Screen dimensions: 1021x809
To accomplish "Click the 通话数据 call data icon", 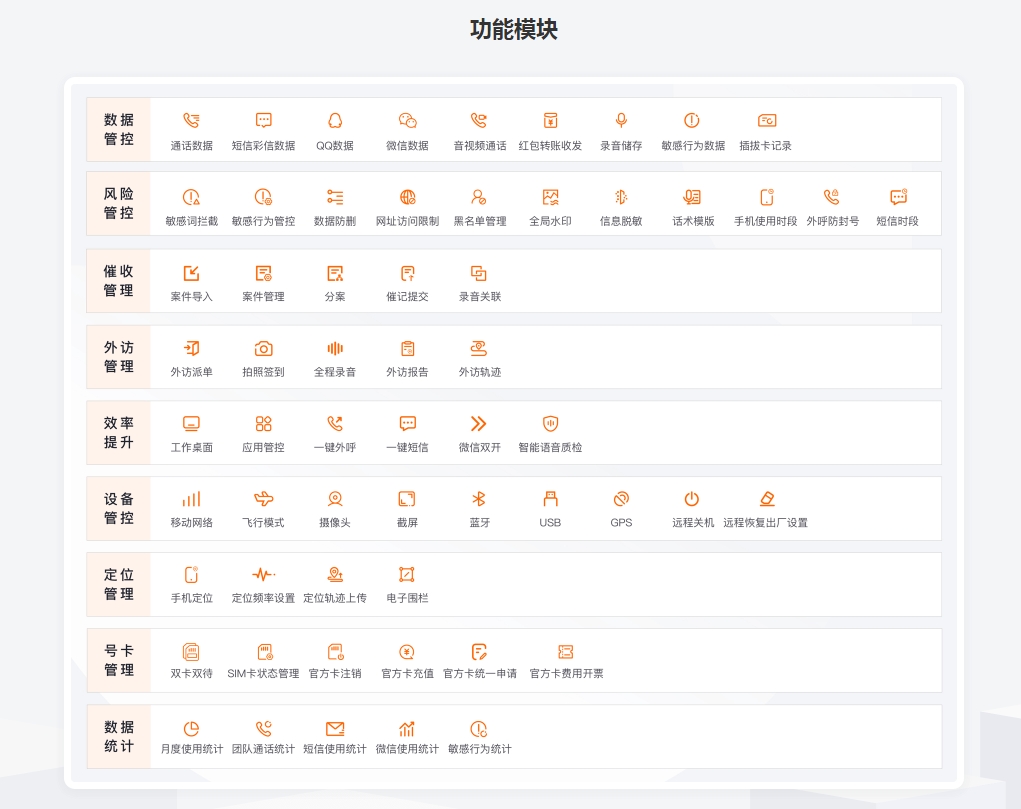I will (x=191, y=121).
